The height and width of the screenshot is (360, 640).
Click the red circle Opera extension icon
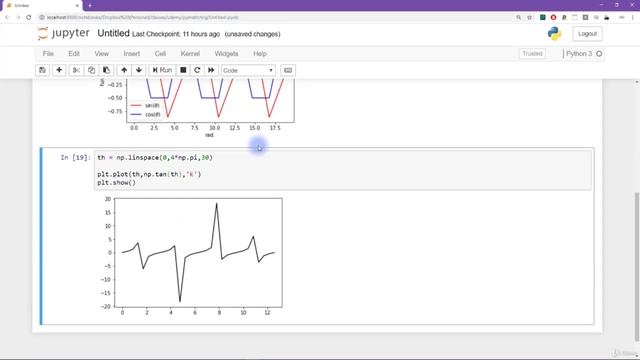pos(553,18)
